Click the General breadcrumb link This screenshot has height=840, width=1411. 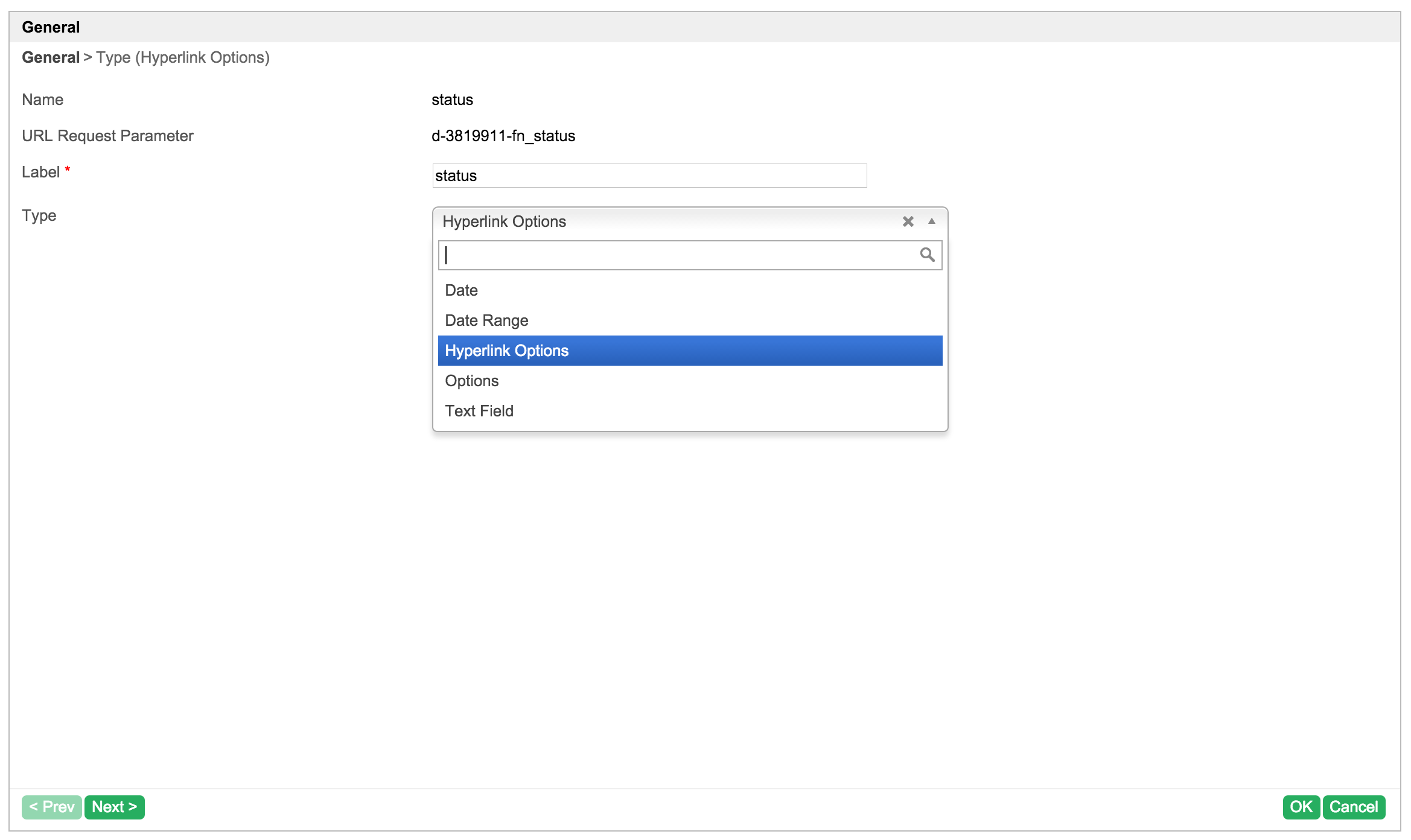pyautogui.click(x=51, y=57)
